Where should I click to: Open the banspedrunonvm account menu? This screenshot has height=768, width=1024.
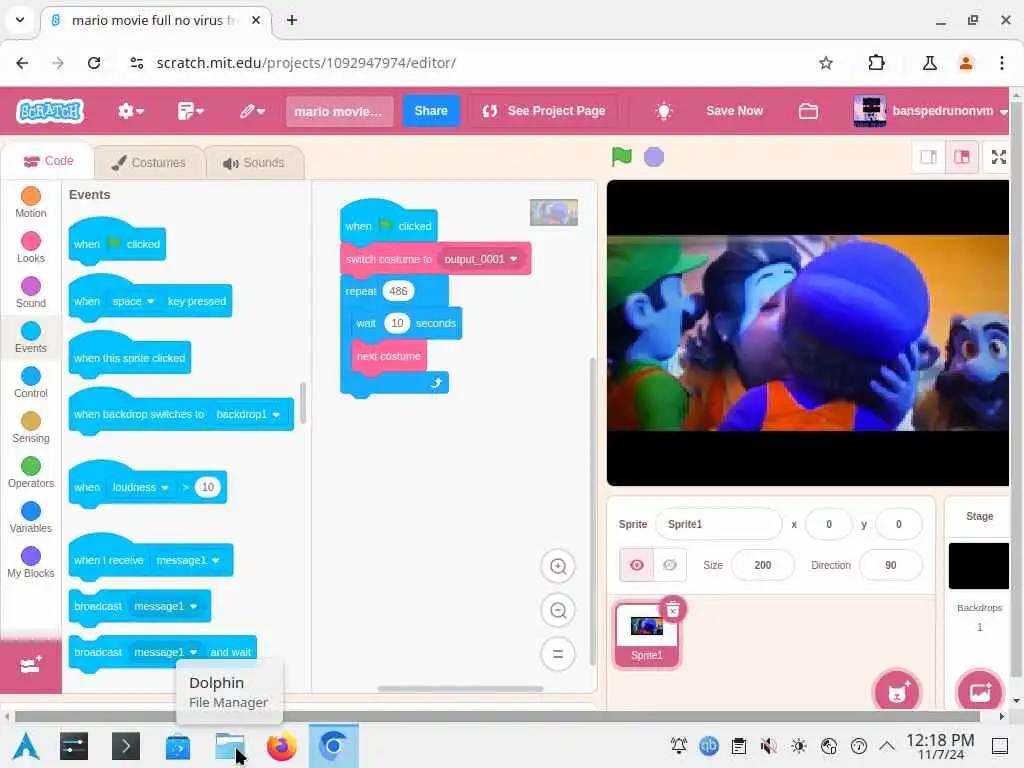[x=930, y=111]
